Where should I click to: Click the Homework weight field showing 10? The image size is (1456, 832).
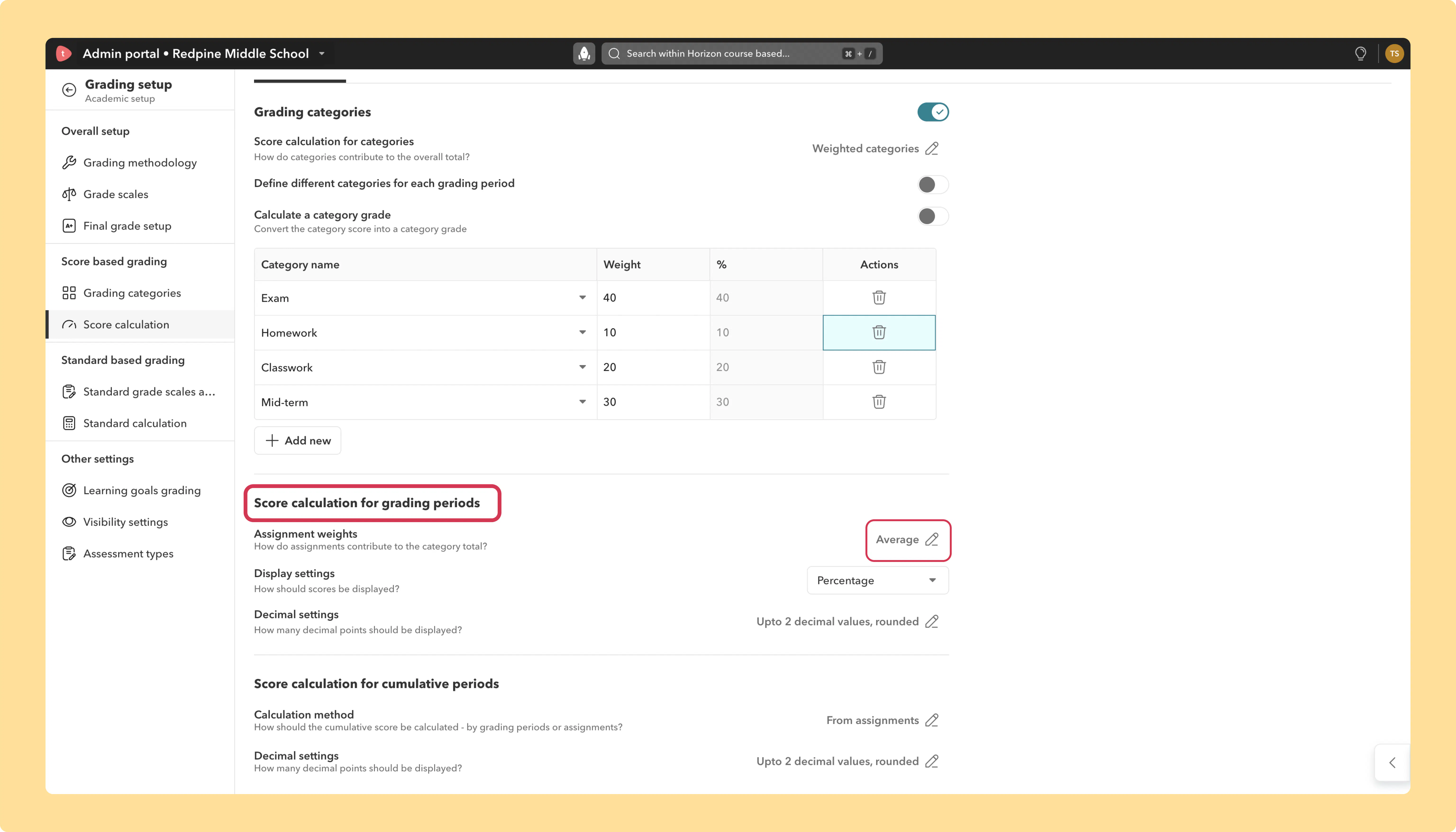pos(653,333)
